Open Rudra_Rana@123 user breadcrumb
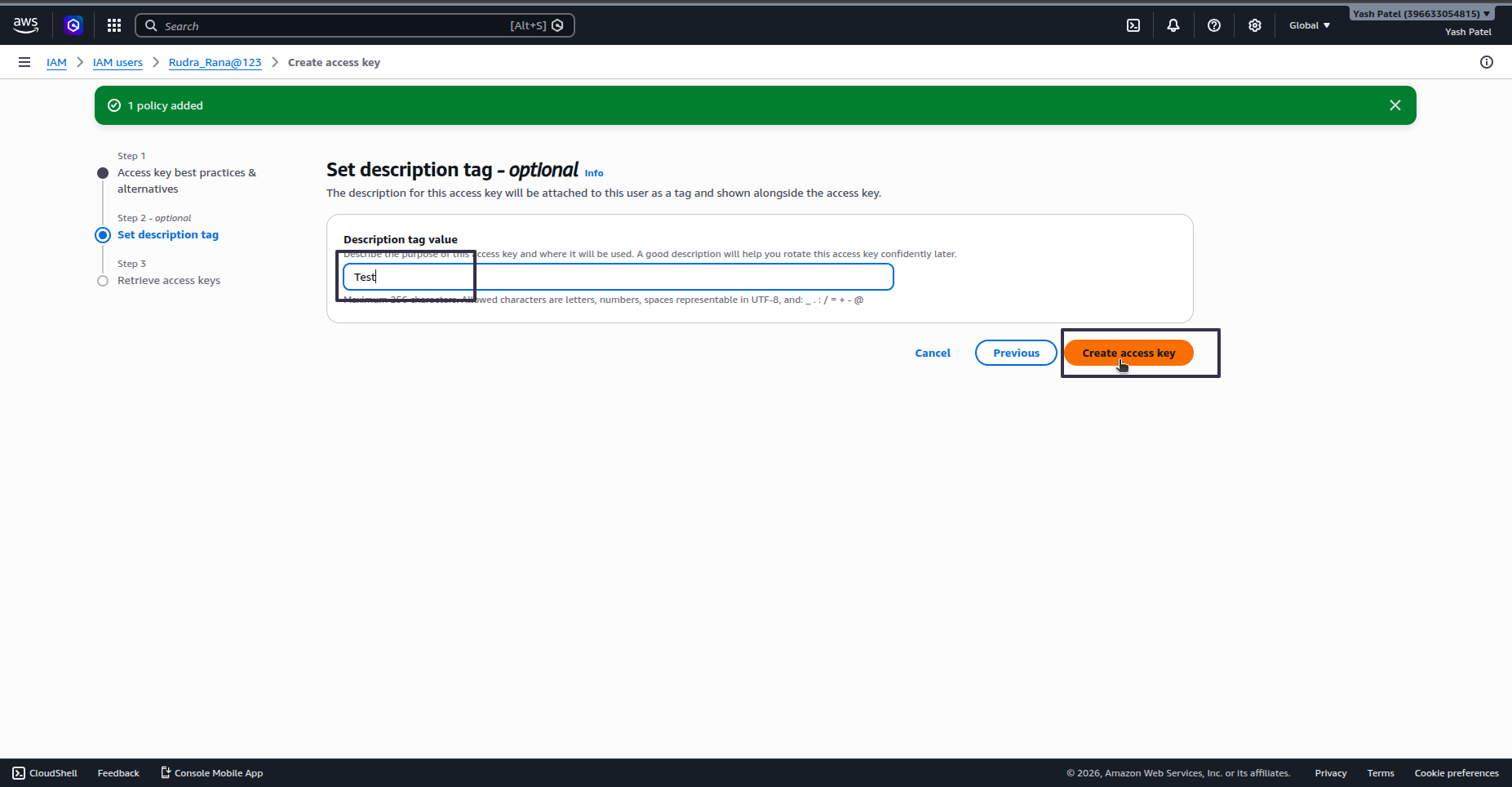This screenshot has width=1512, height=787. 215,62
